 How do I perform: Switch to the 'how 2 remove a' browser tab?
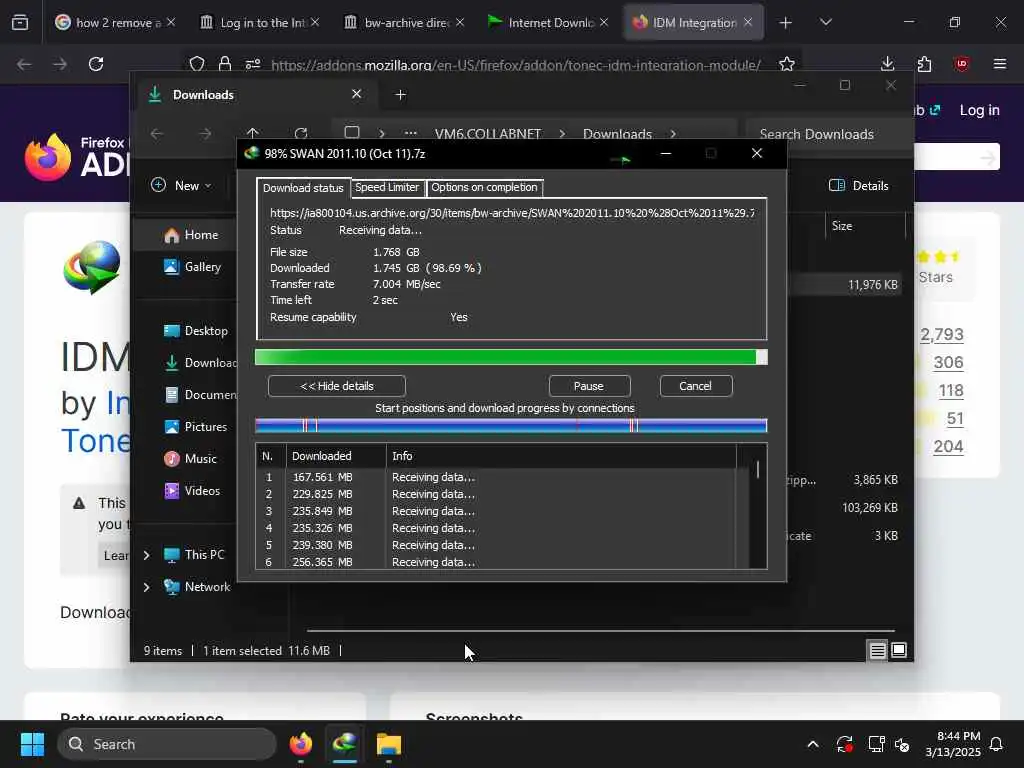[115, 23]
